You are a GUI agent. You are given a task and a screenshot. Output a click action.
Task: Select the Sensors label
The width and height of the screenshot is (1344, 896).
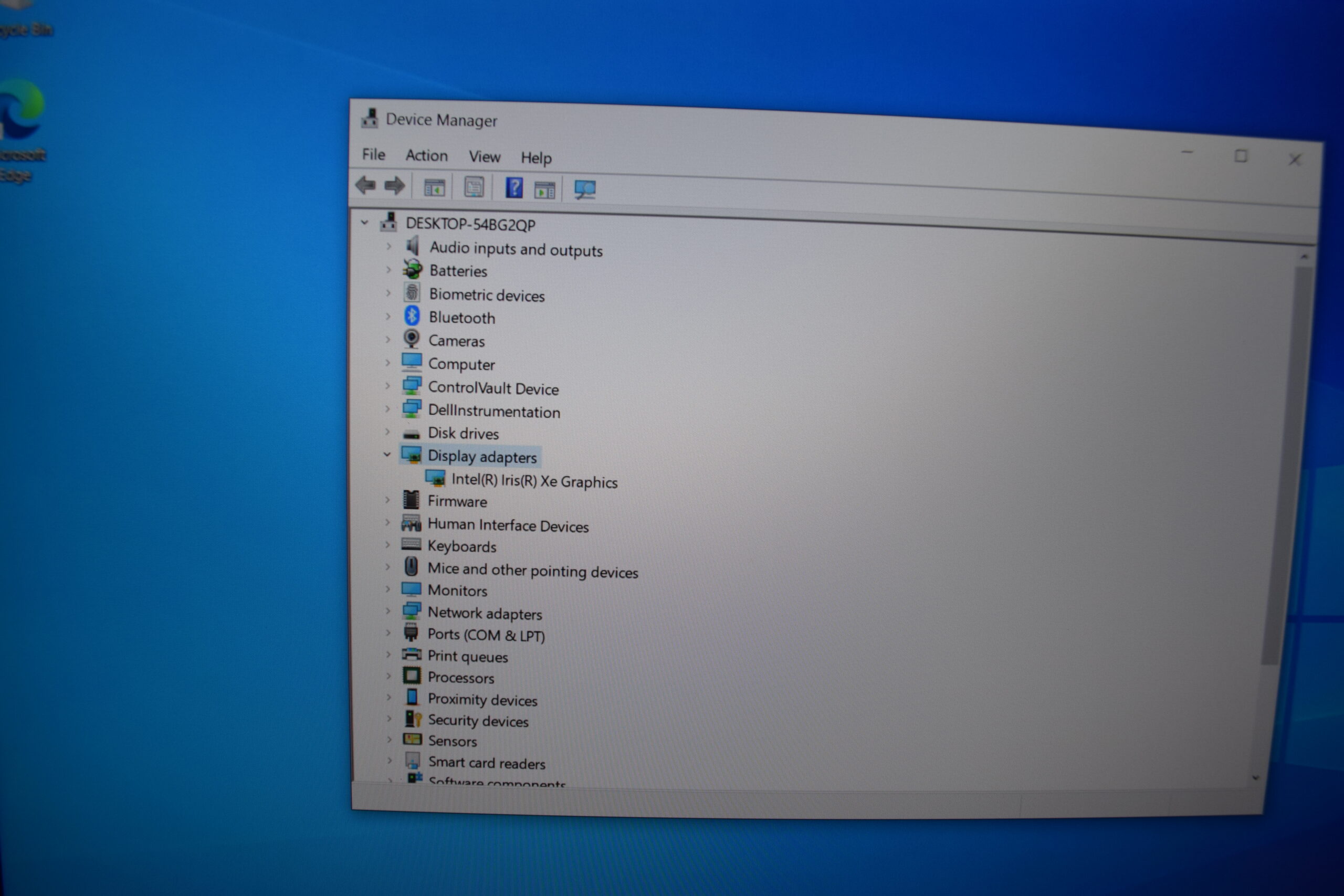pos(453,741)
